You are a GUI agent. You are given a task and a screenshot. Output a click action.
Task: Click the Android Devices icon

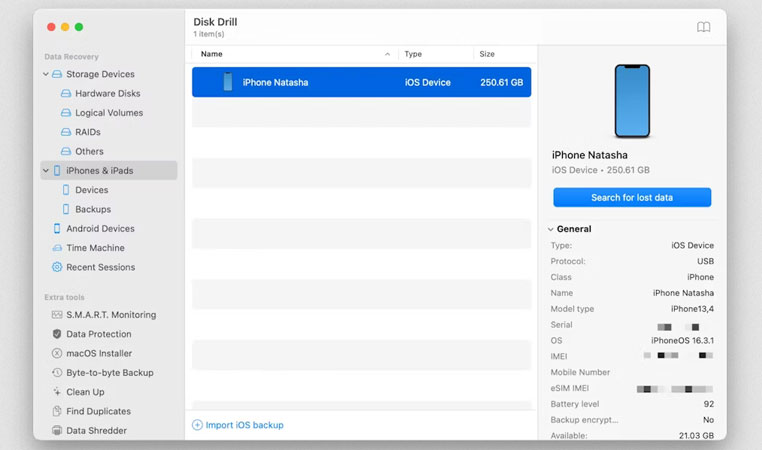point(57,228)
